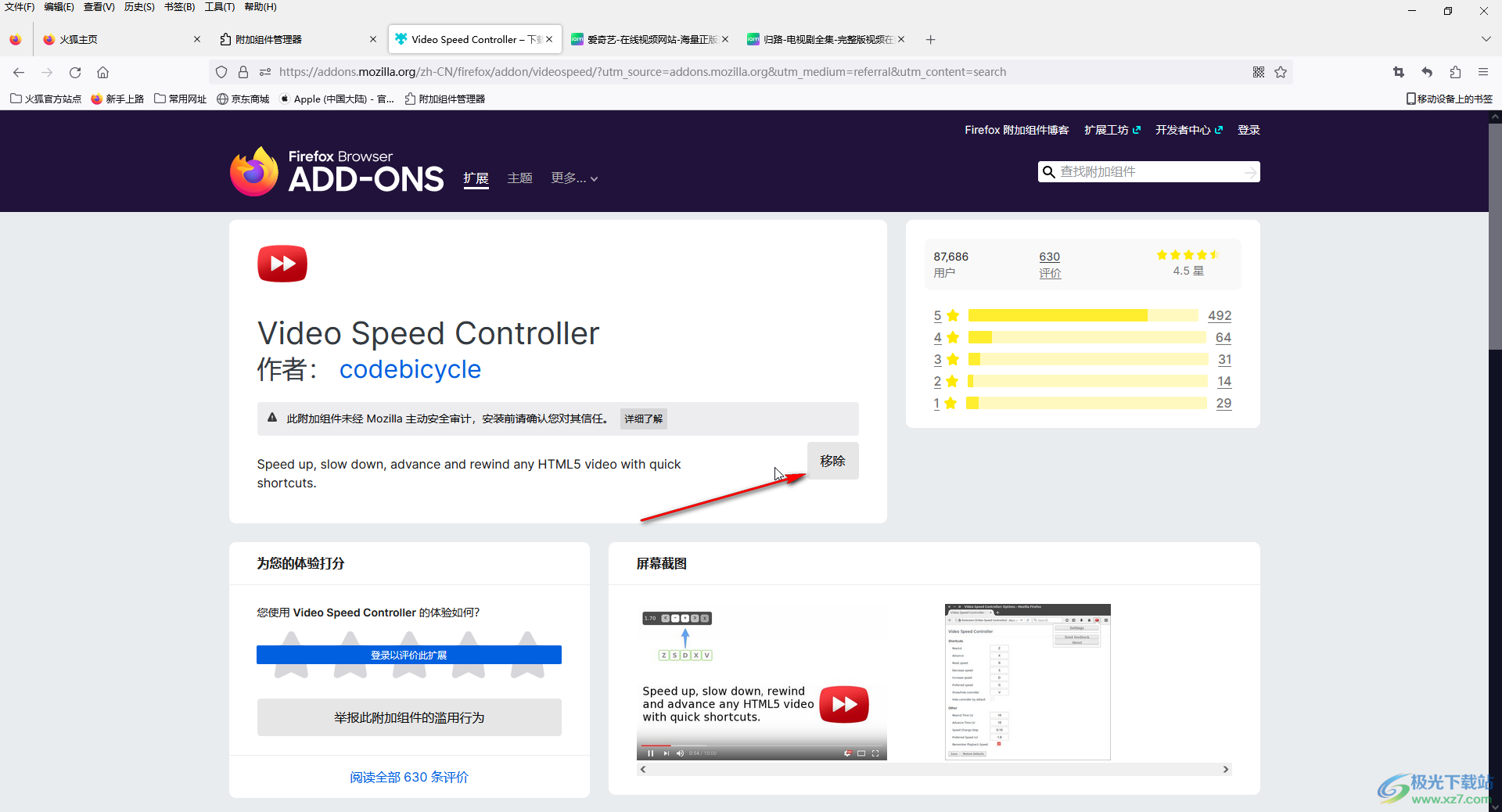Screen dimensions: 1502x812
Task: Reload the current page
Action: [75, 72]
